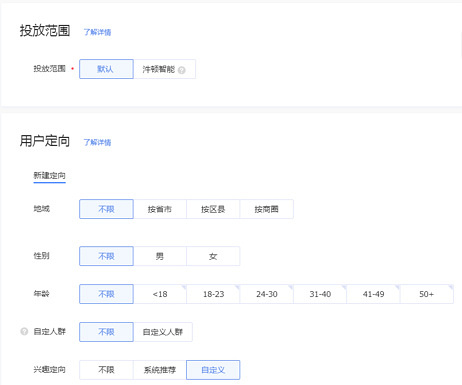Select 女 gender option
The width and height of the screenshot is (462, 385).
click(213, 256)
